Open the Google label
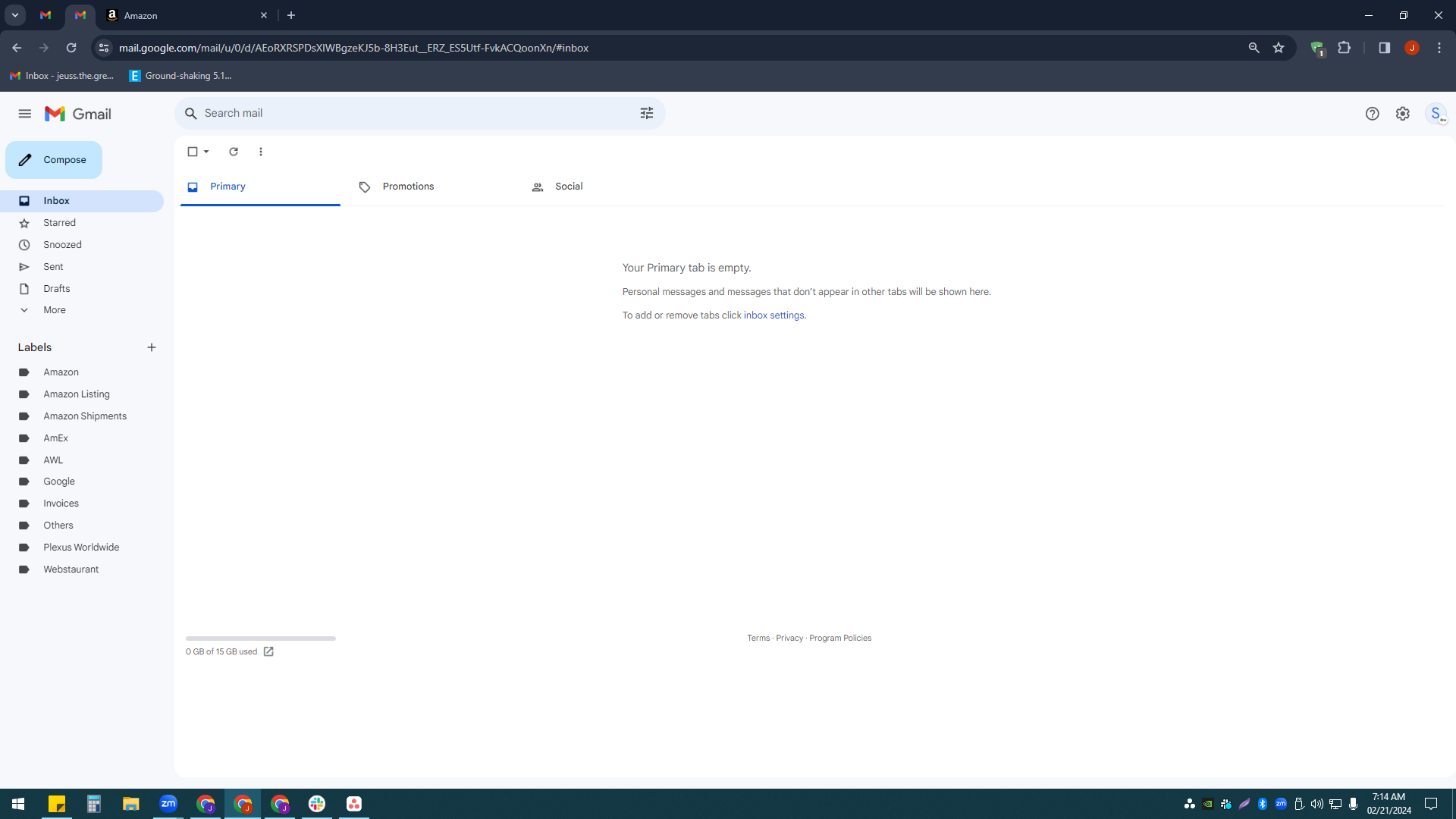Image resolution: width=1456 pixels, height=819 pixels. pos(82,482)
